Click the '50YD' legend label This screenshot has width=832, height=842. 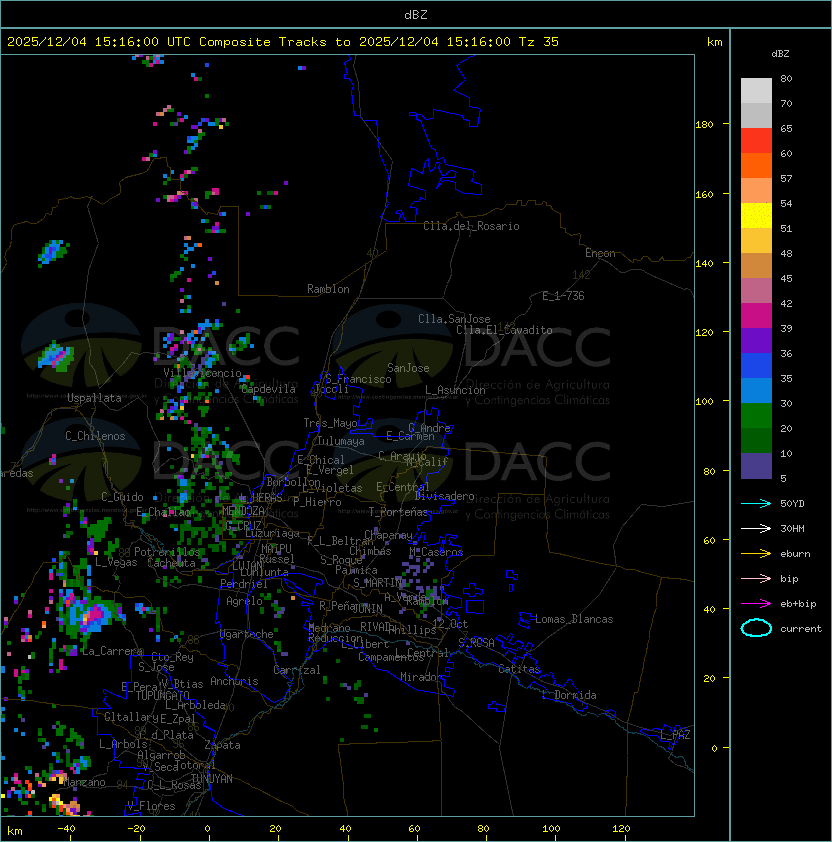792,503
